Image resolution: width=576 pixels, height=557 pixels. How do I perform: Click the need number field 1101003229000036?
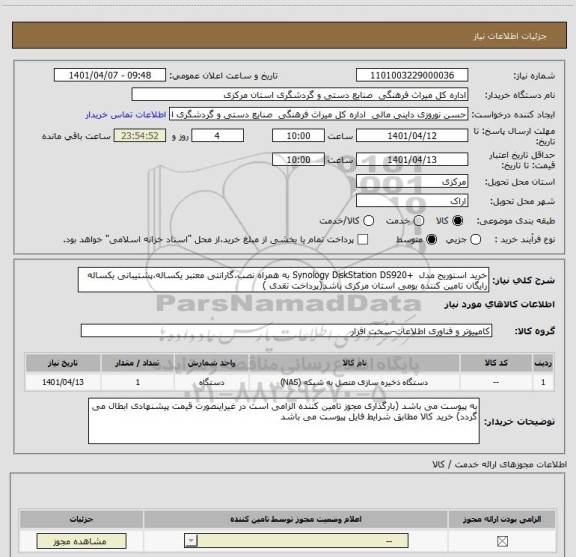[x=412, y=75]
